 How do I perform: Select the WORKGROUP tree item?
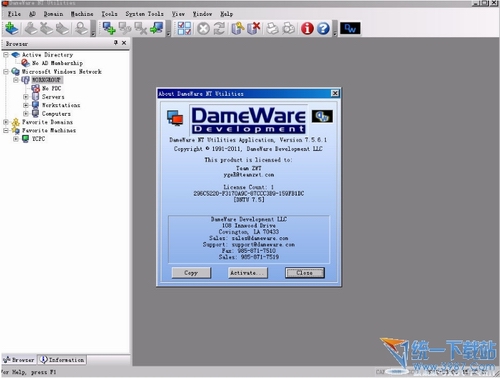(x=46, y=80)
